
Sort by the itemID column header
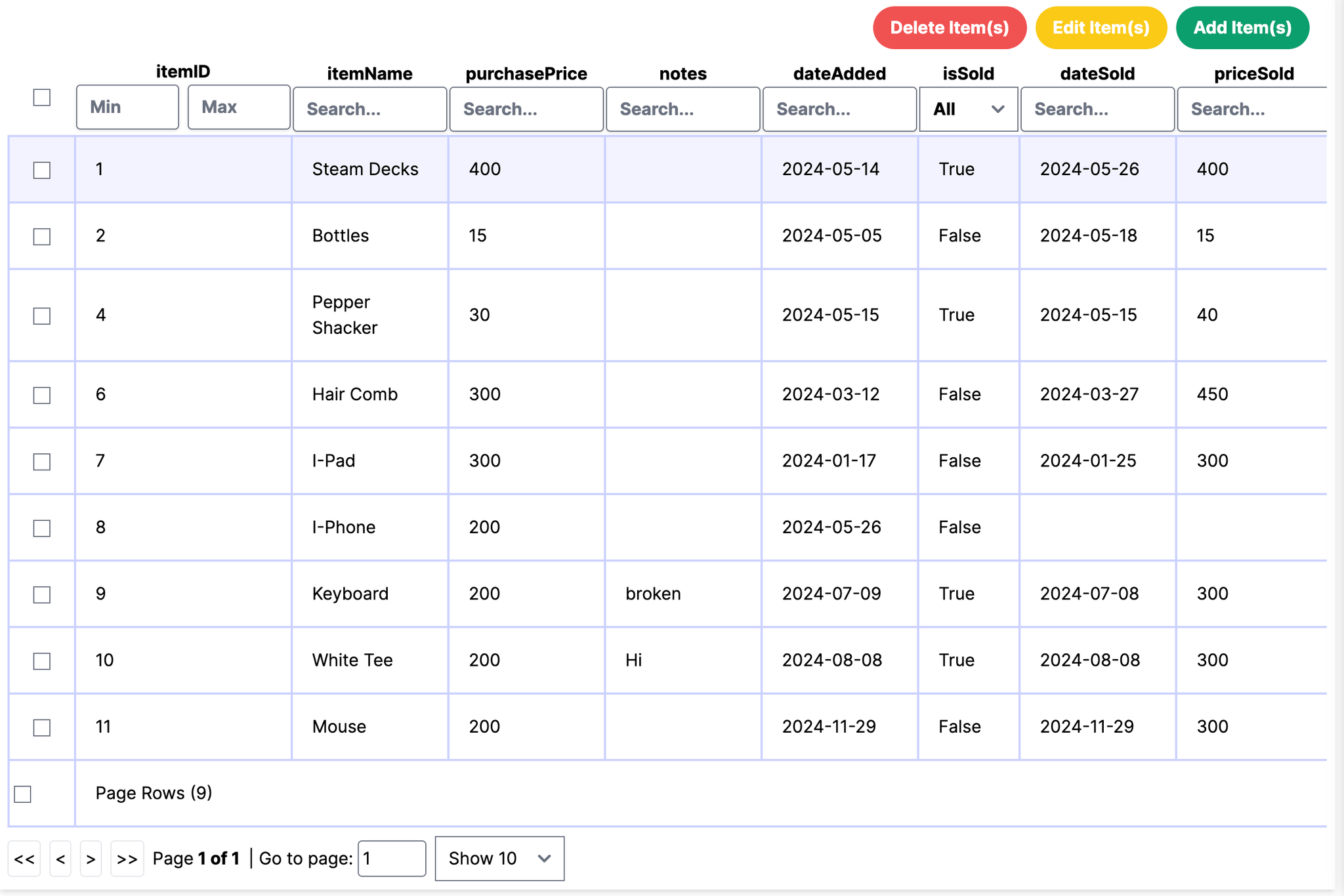click(x=183, y=71)
